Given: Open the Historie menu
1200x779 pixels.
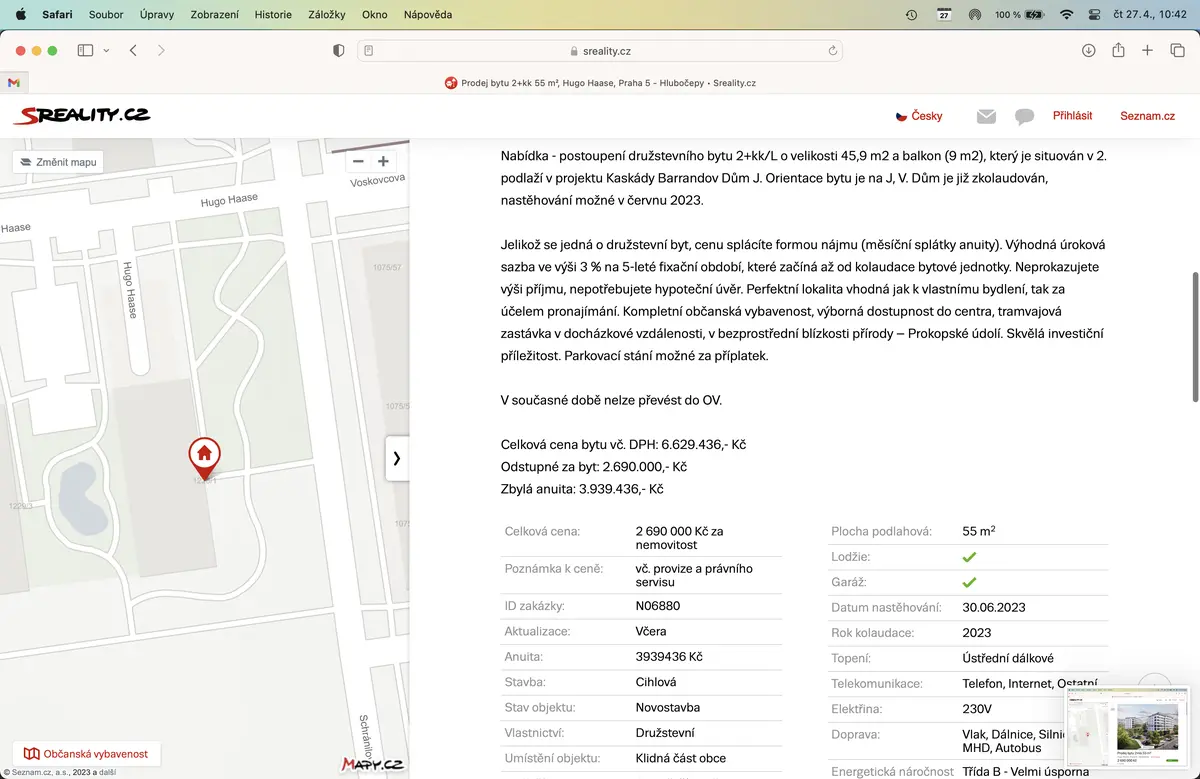Looking at the screenshot, I should pyautogui.click(x=273, y=15).
